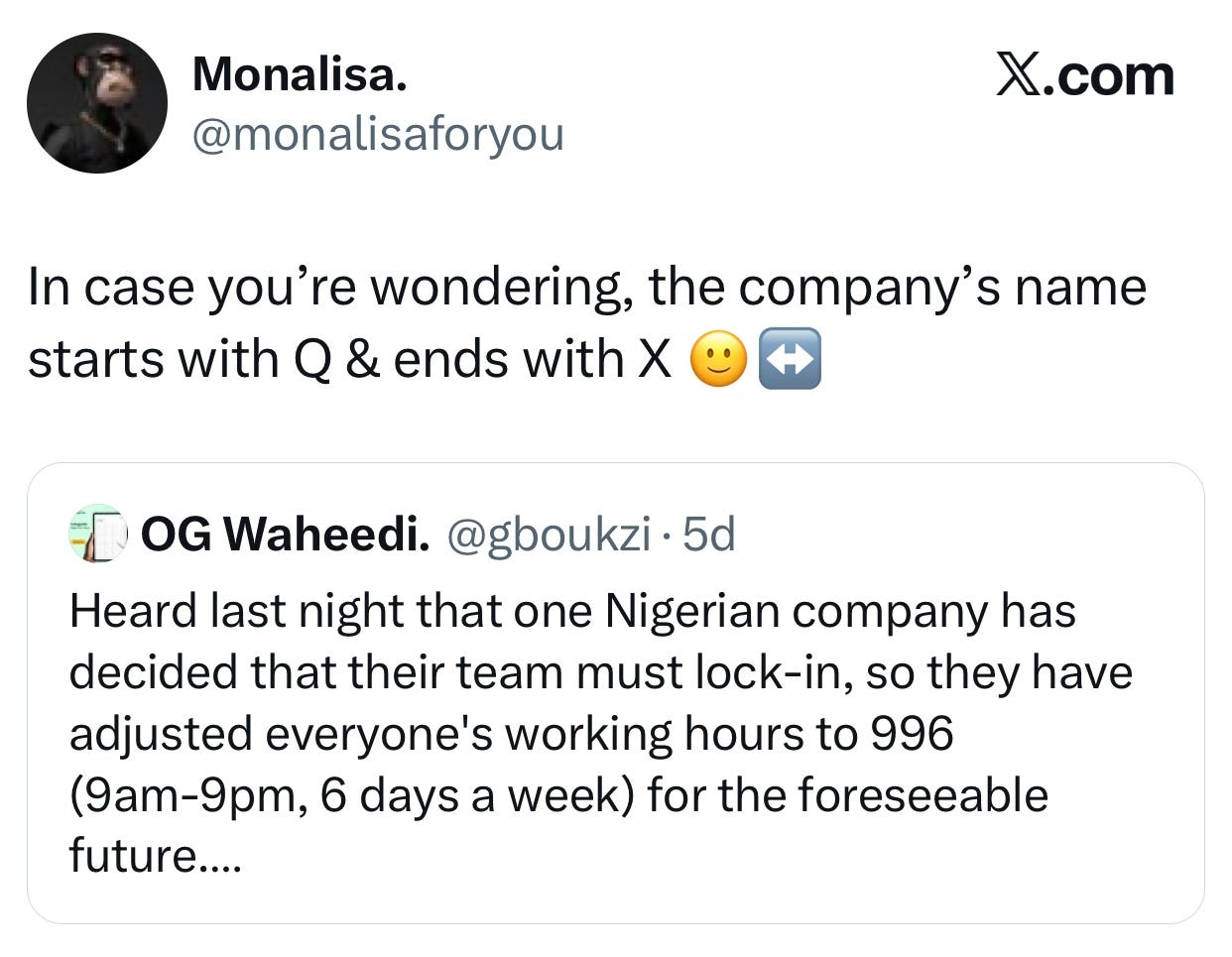Click the @monalisaforyou handle
This screenshot has width=1232, height=957.
(x=377, y=134)
